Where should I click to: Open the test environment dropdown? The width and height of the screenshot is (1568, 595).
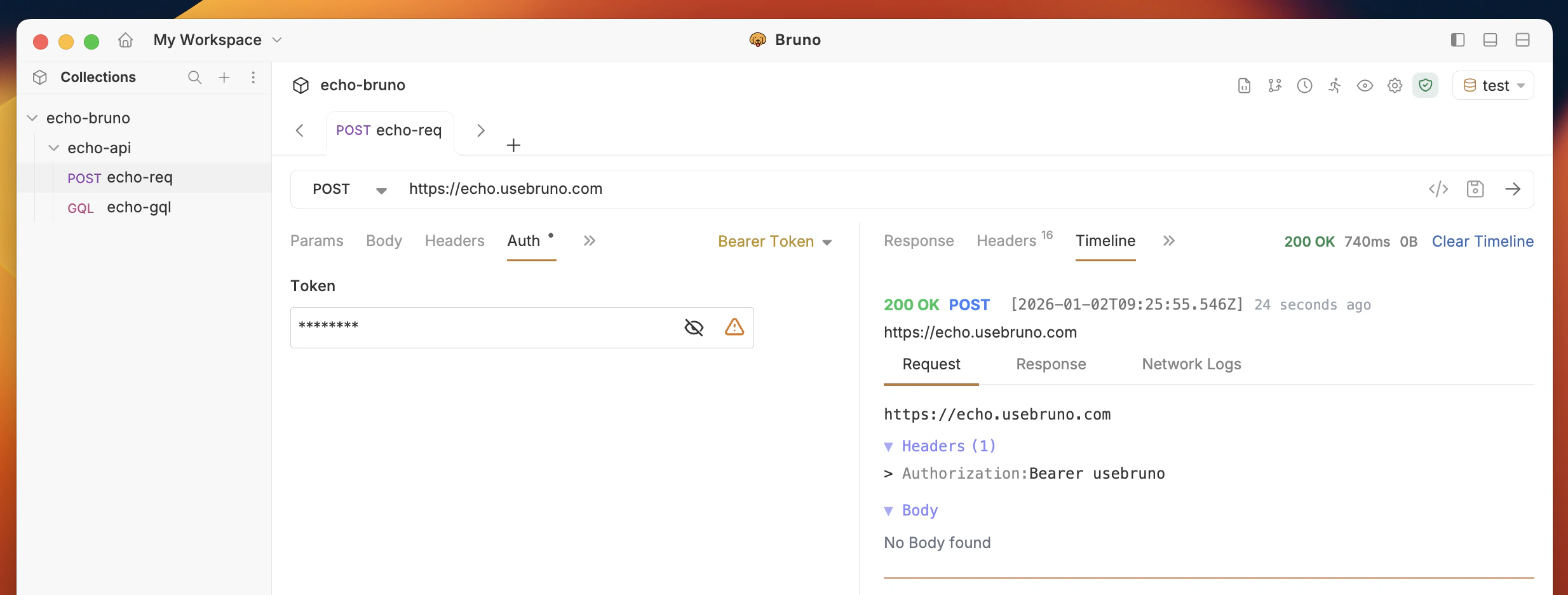[1494, 86]
